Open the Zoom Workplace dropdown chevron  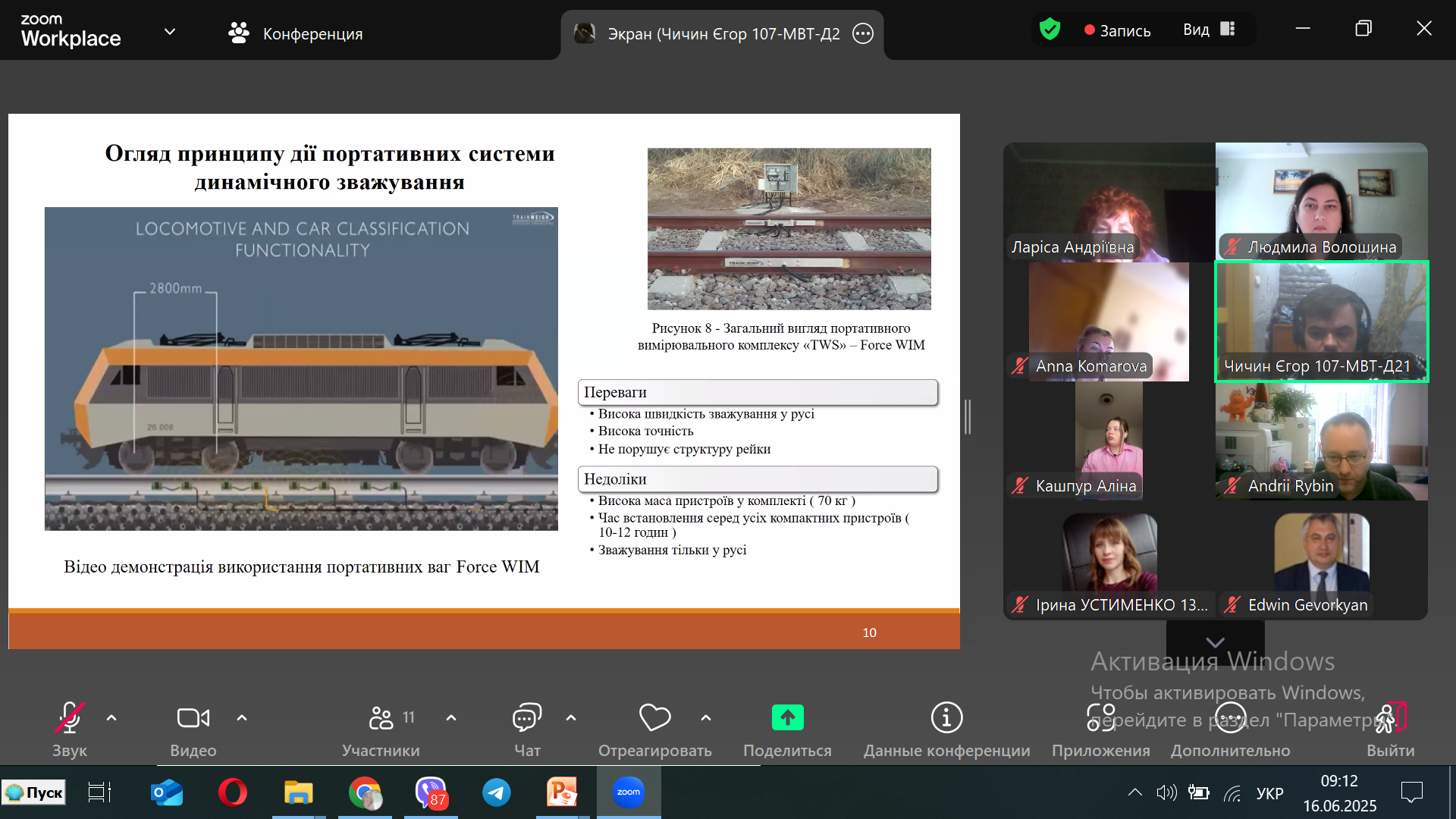pos(170,32)
